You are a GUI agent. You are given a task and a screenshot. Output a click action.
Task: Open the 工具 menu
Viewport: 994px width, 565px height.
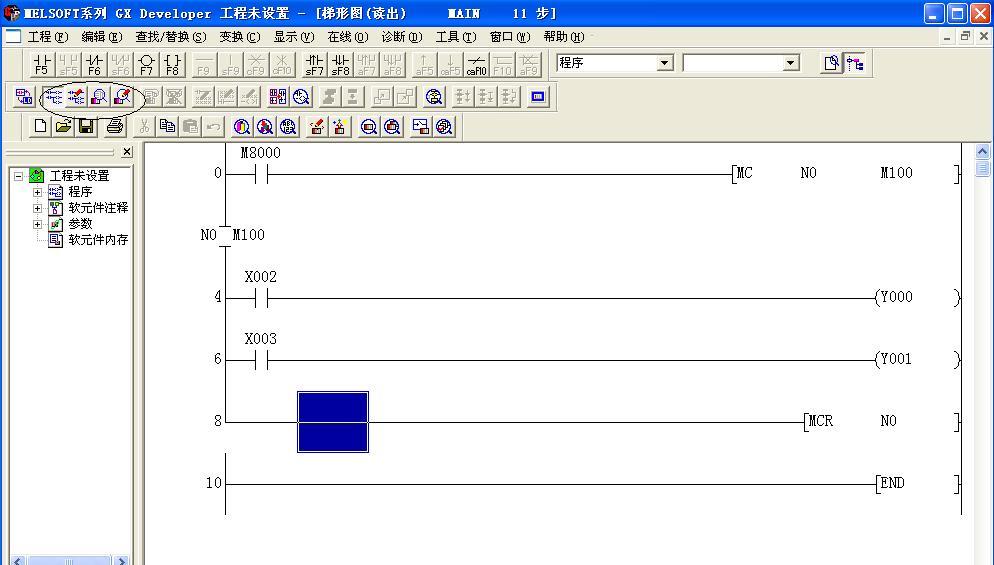pyautogui.click(x=455, y=37)
